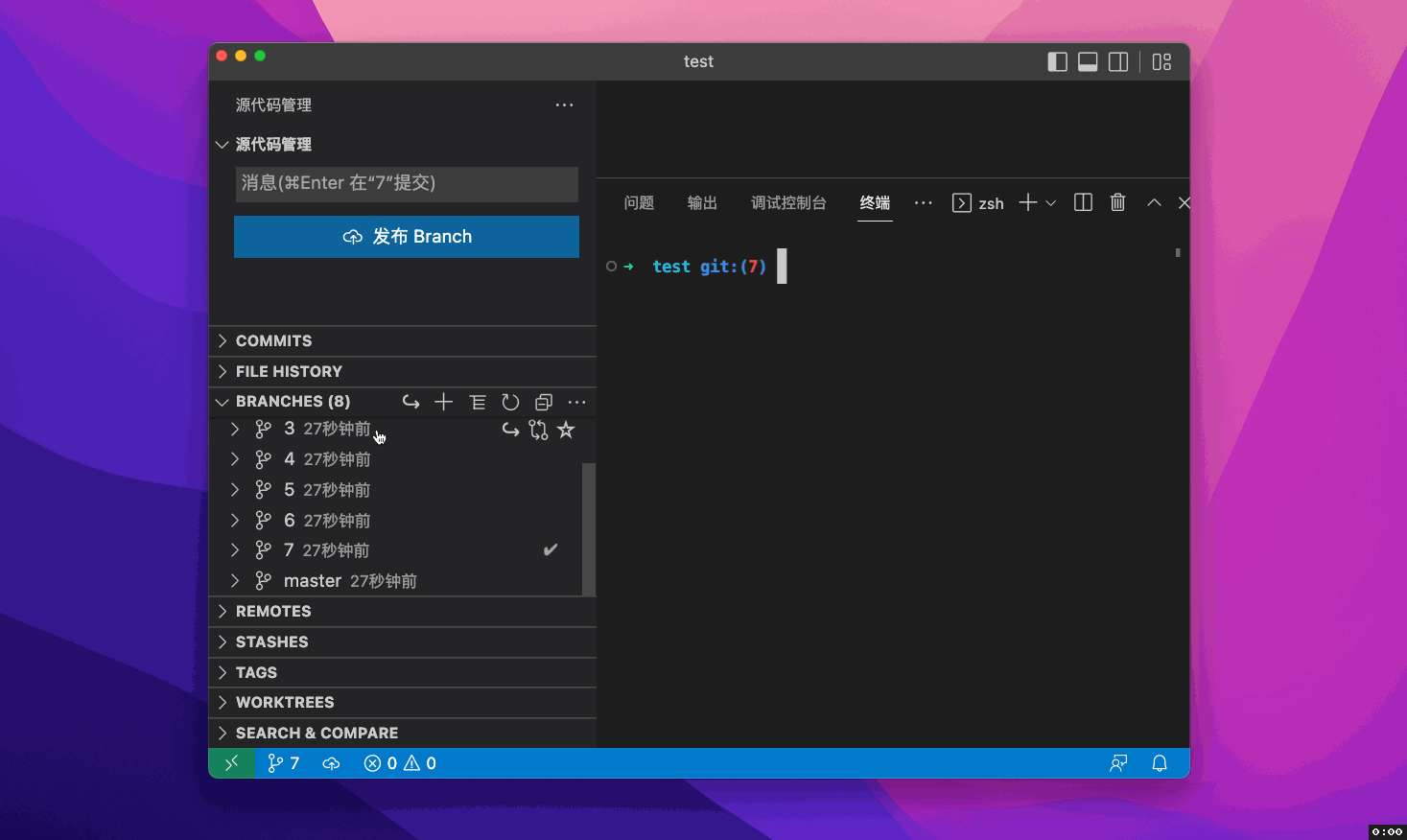Click the switch-to-branch arrow on branch 3
Viewport: 1407px width, 840px height.
coord(510,430)
